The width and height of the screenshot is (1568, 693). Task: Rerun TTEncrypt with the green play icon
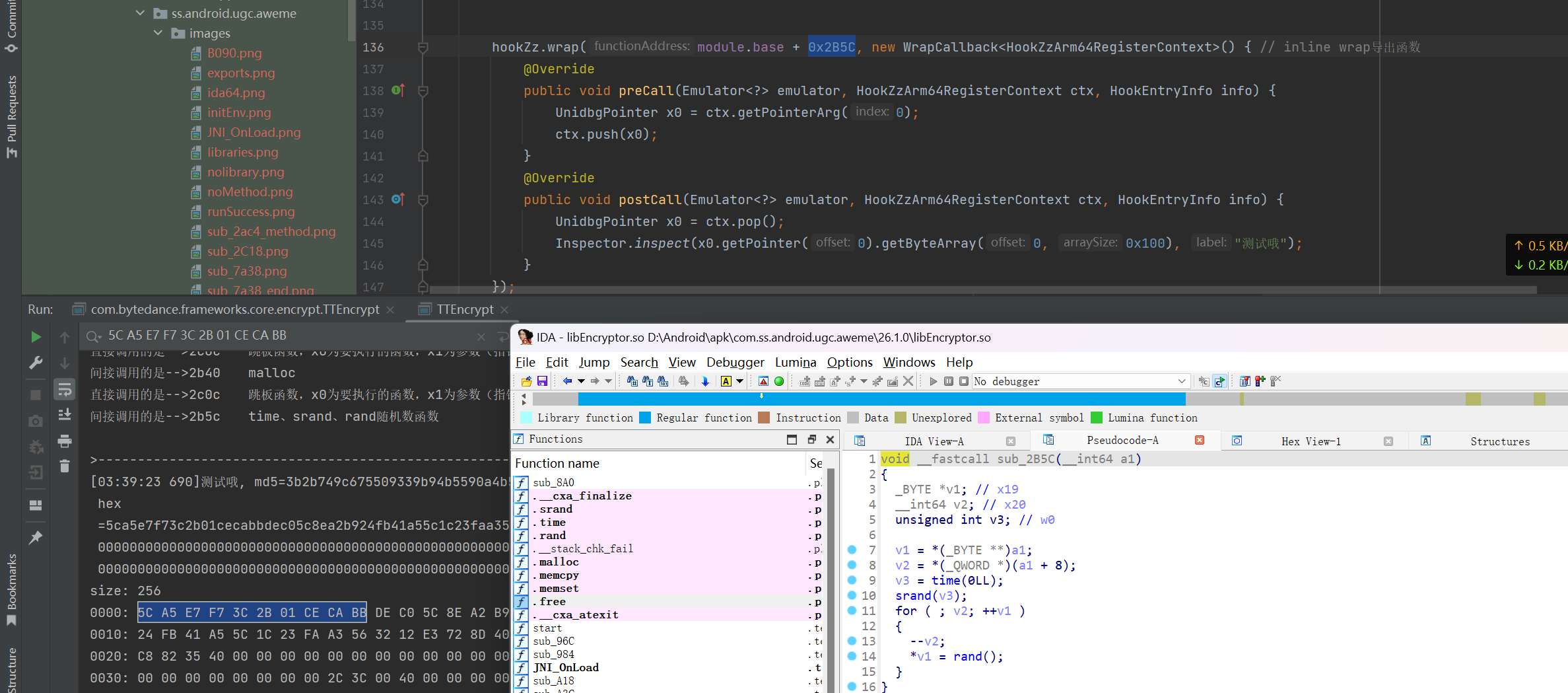36,337
